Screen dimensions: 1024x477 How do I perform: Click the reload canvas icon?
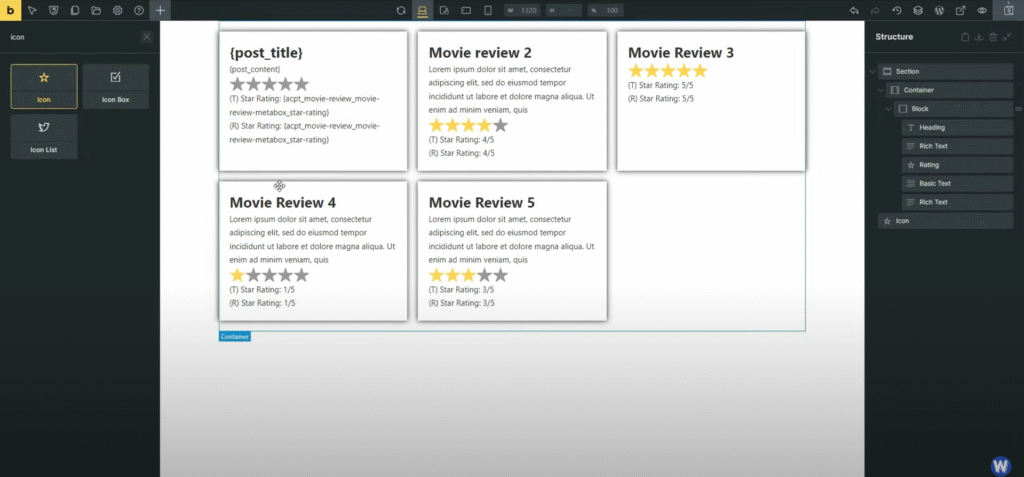point(401,10)
